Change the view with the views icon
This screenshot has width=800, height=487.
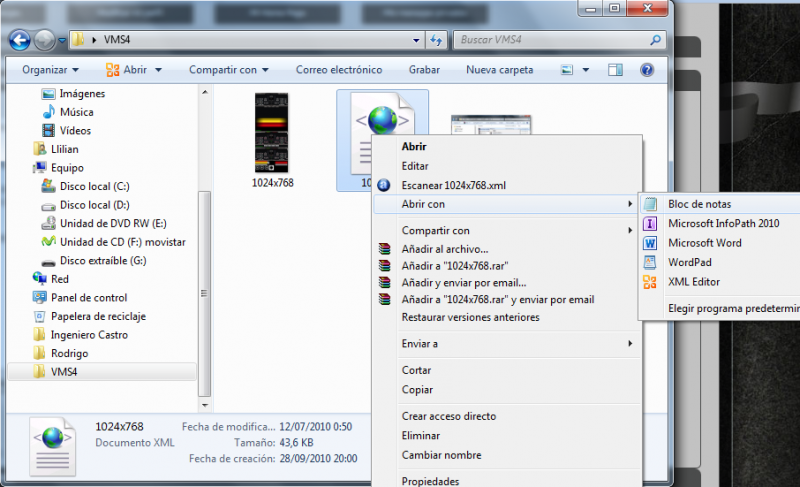pos(567,70)
